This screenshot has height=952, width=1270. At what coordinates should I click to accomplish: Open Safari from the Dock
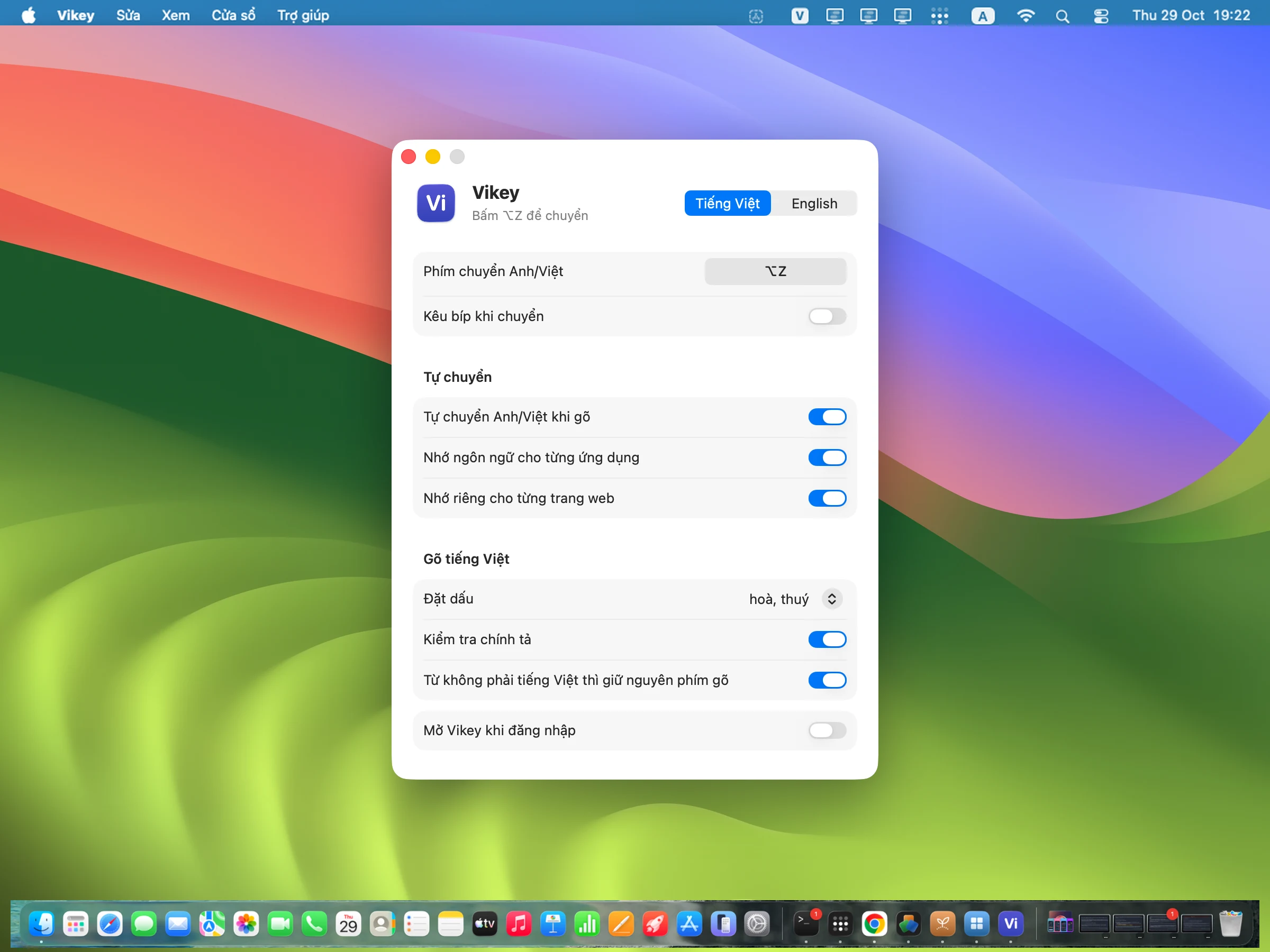pyautogui.click(x=110, y=924)
